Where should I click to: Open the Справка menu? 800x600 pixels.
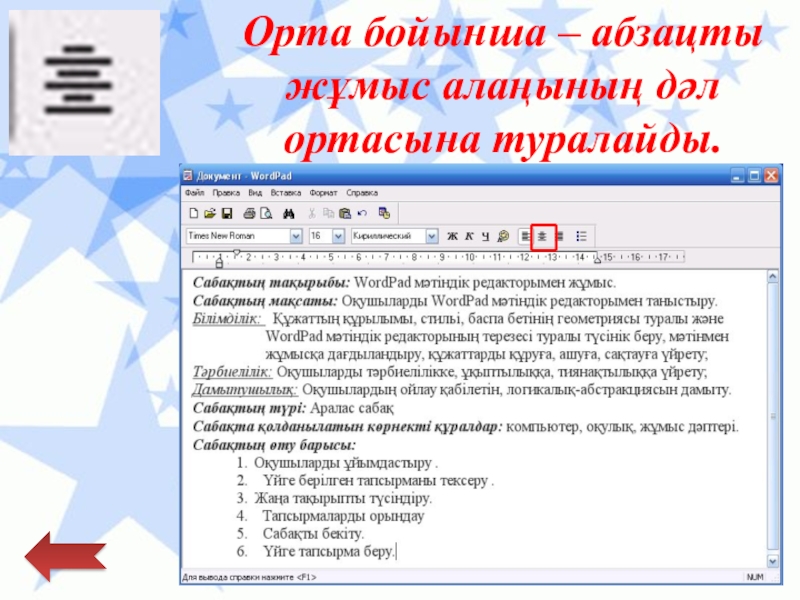[362, 193]
